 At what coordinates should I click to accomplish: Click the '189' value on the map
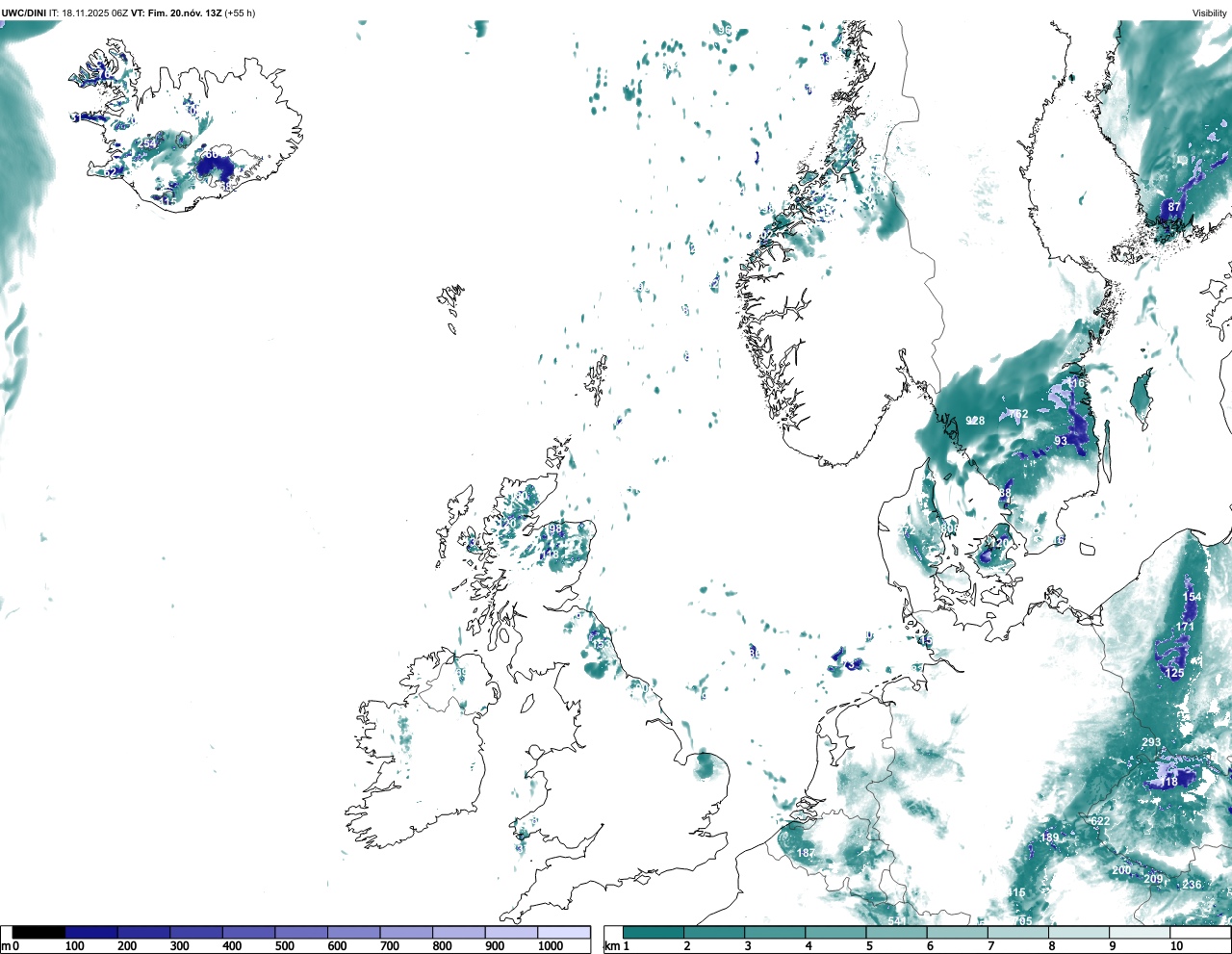pyautogui.click(x=1049, y=838)
